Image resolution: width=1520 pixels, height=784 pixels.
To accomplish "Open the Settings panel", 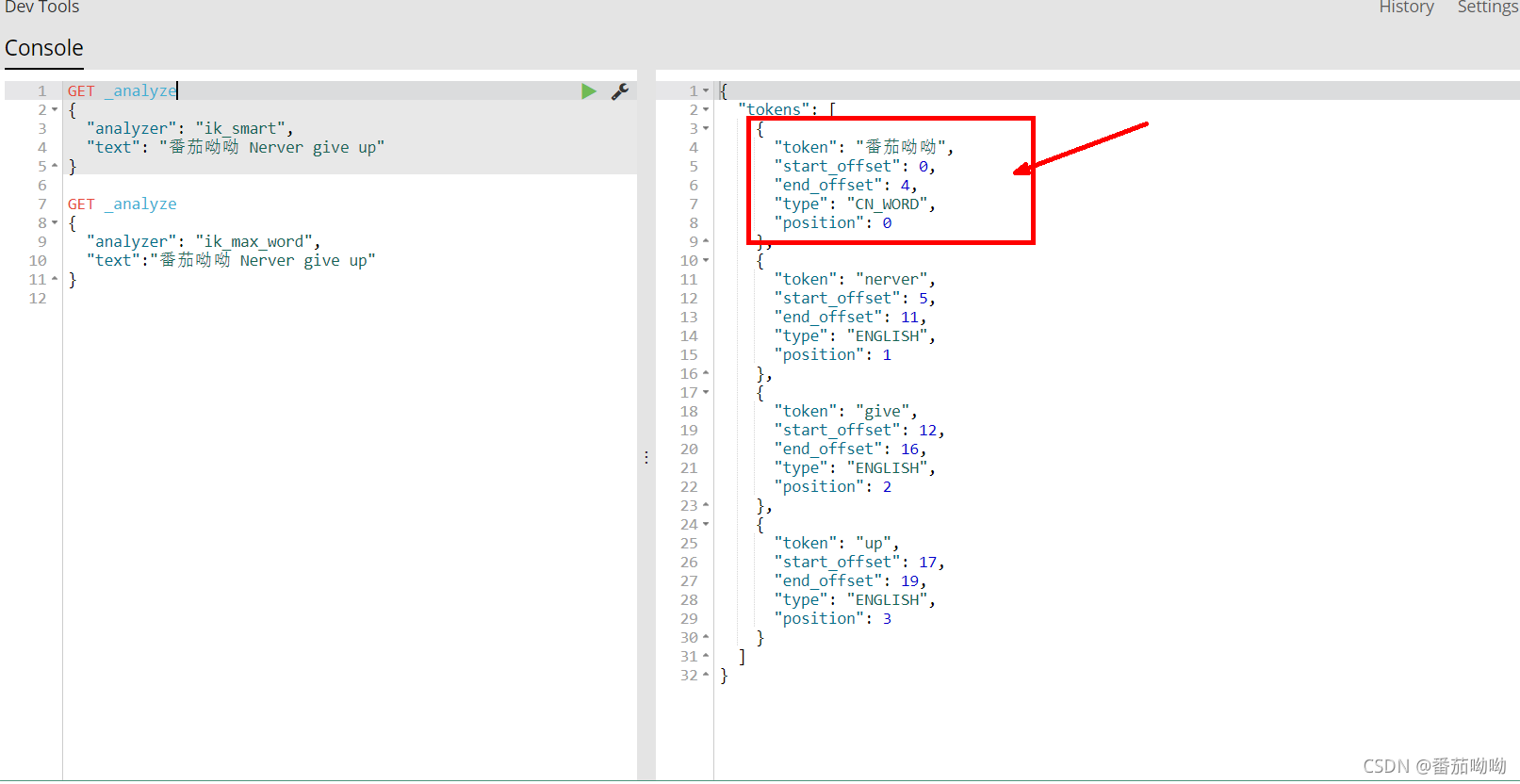I will 1488,8.
